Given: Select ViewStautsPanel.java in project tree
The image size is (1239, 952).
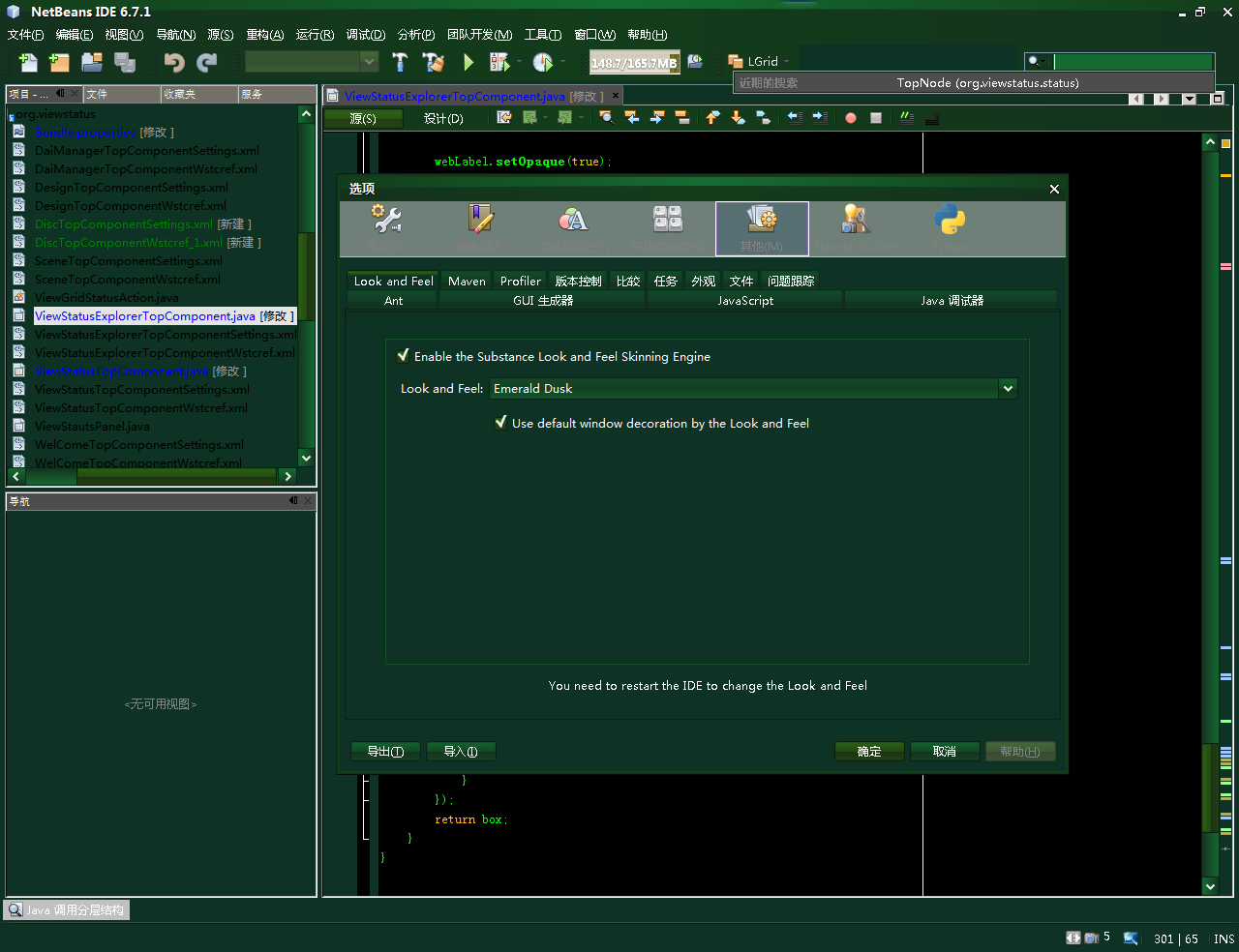Looking at the screenshot, I should coord(92,427).
